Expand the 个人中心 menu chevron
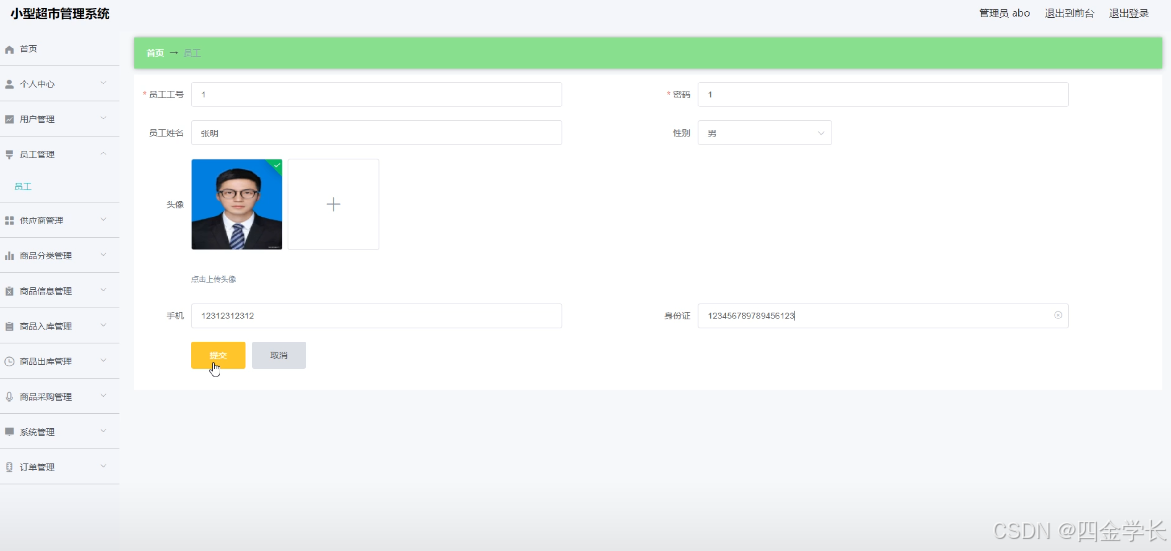The height and width of the screenshot is (551, 1171). (x=104, y=84)
